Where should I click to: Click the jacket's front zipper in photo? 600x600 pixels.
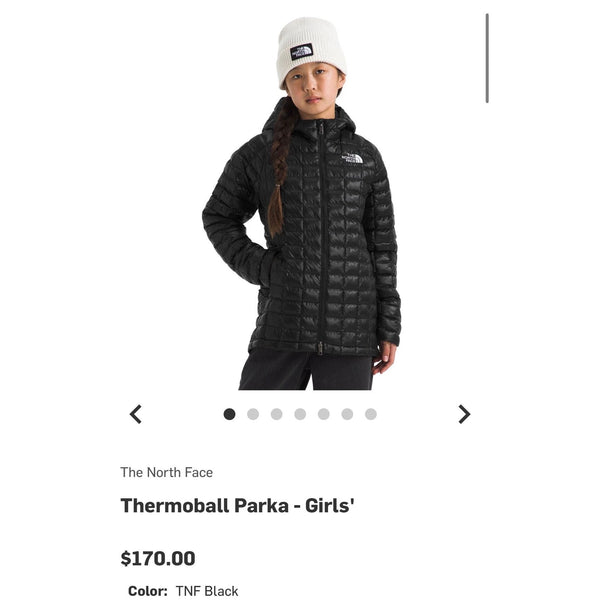[x=322, y=237]
